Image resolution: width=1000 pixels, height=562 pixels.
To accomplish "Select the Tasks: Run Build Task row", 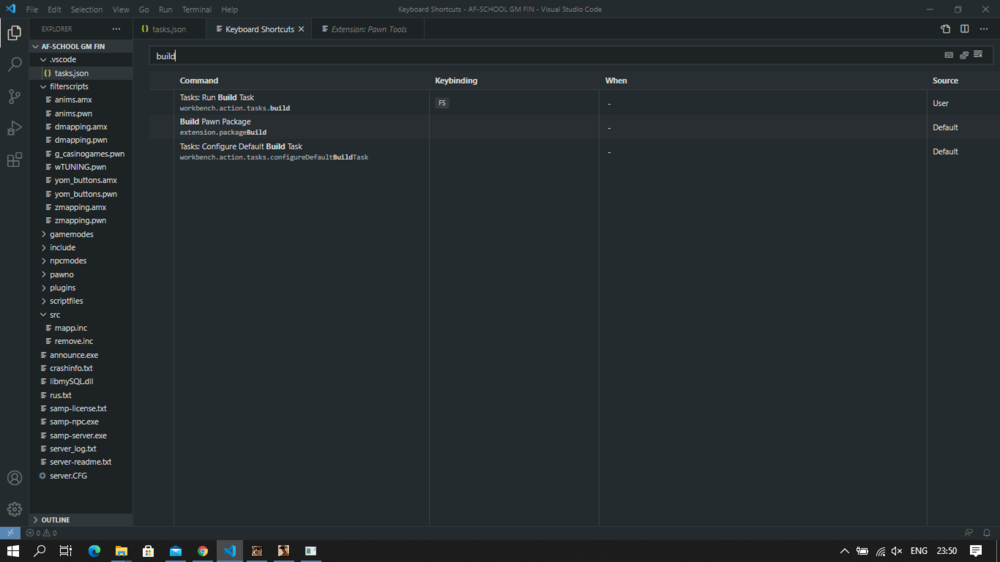I will (575, 103).
